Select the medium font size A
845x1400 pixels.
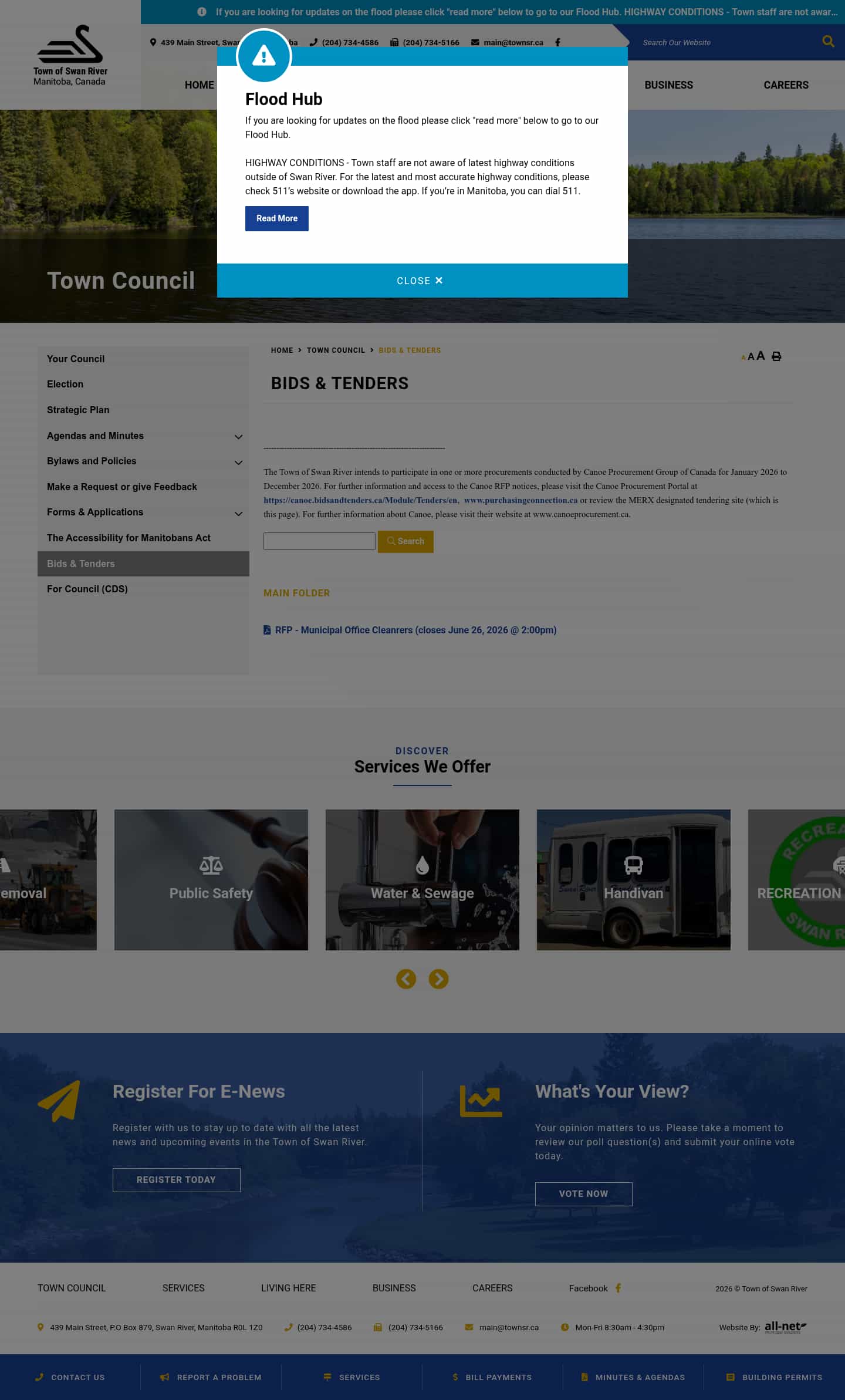[x=751, y=356]
